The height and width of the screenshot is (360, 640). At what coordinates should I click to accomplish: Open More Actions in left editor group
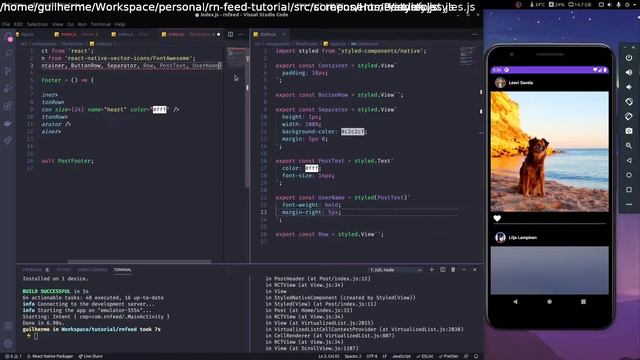coord(241,34)
